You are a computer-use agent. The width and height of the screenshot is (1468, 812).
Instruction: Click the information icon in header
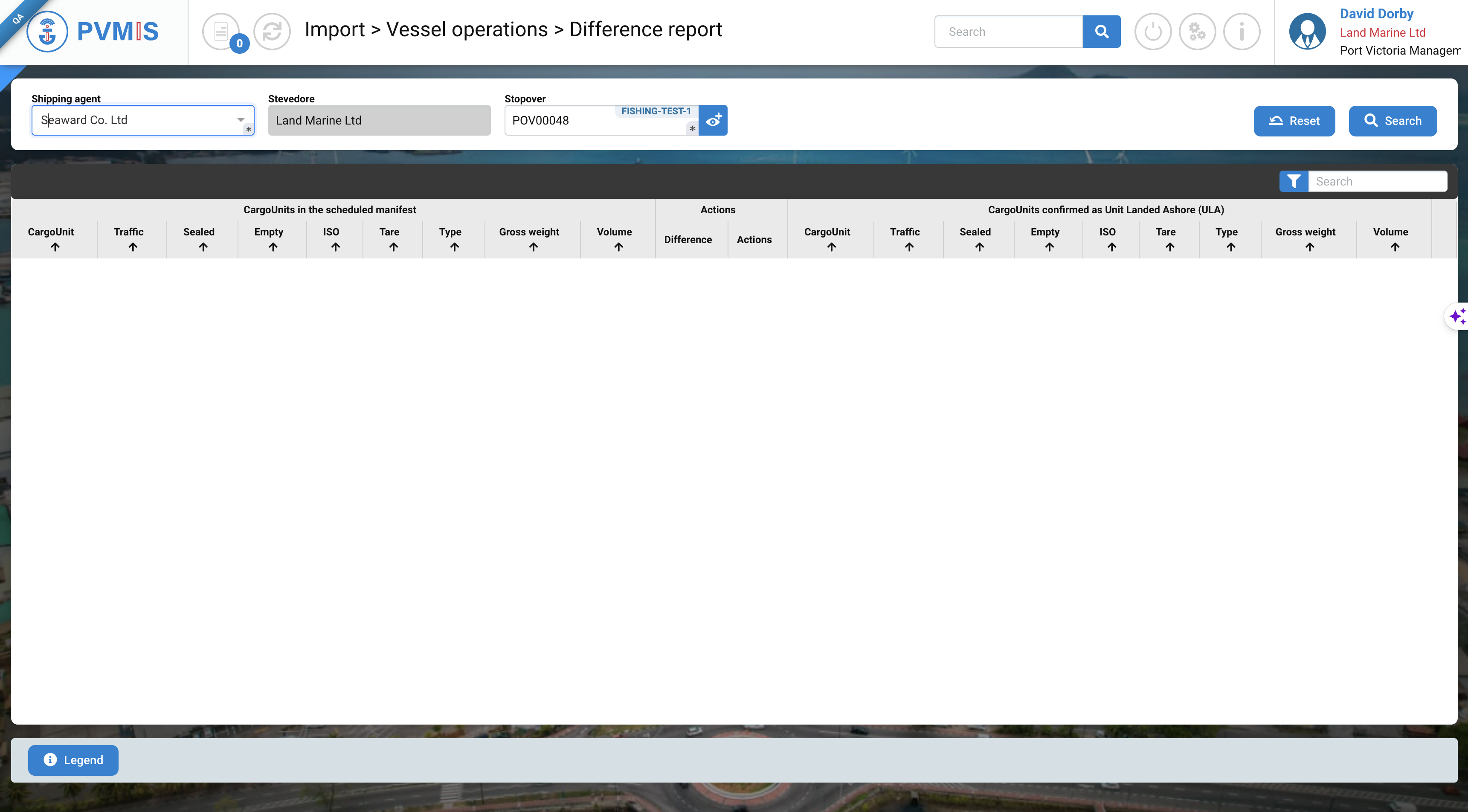tap(1241, 32)
